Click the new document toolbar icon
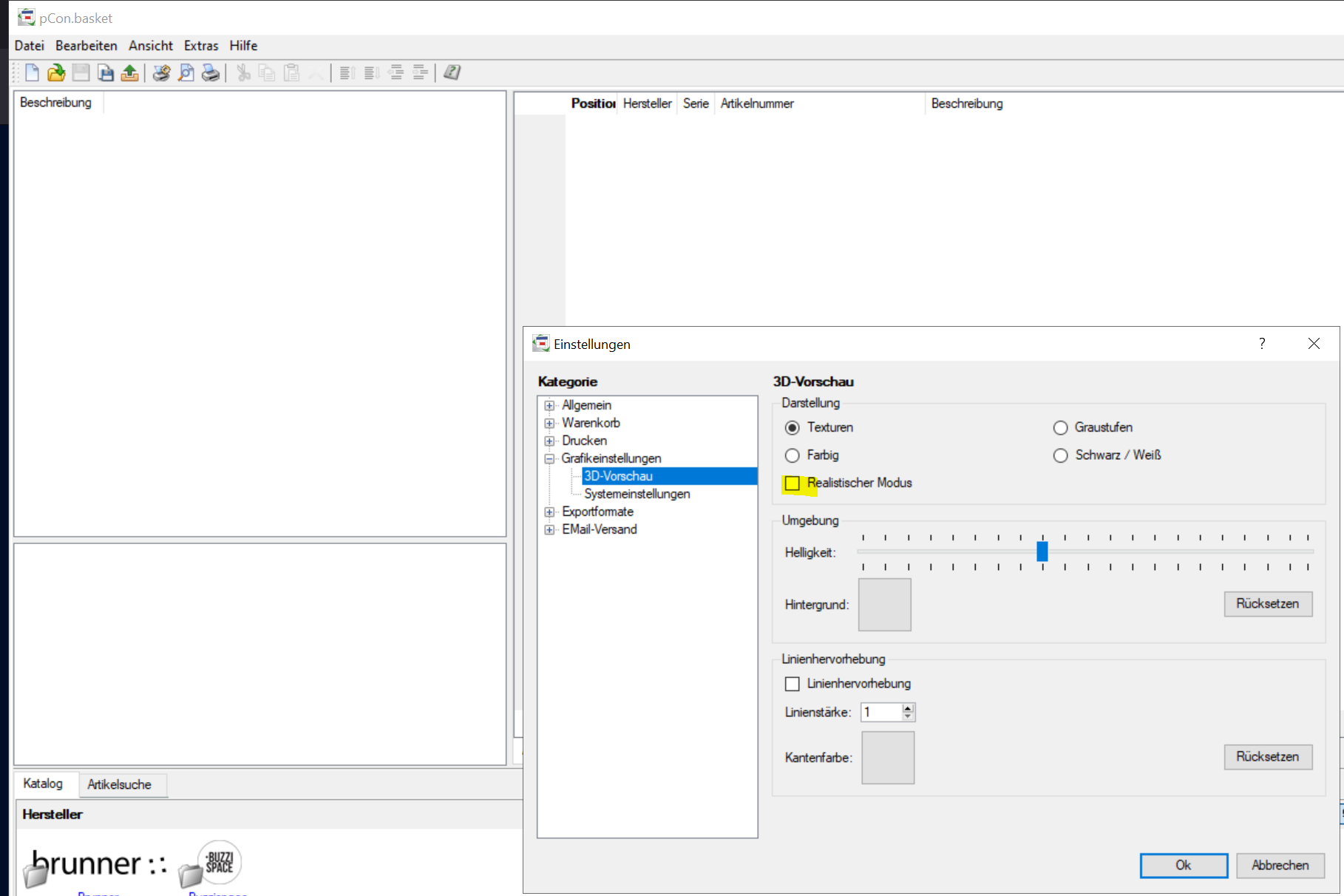 [32, 72]
